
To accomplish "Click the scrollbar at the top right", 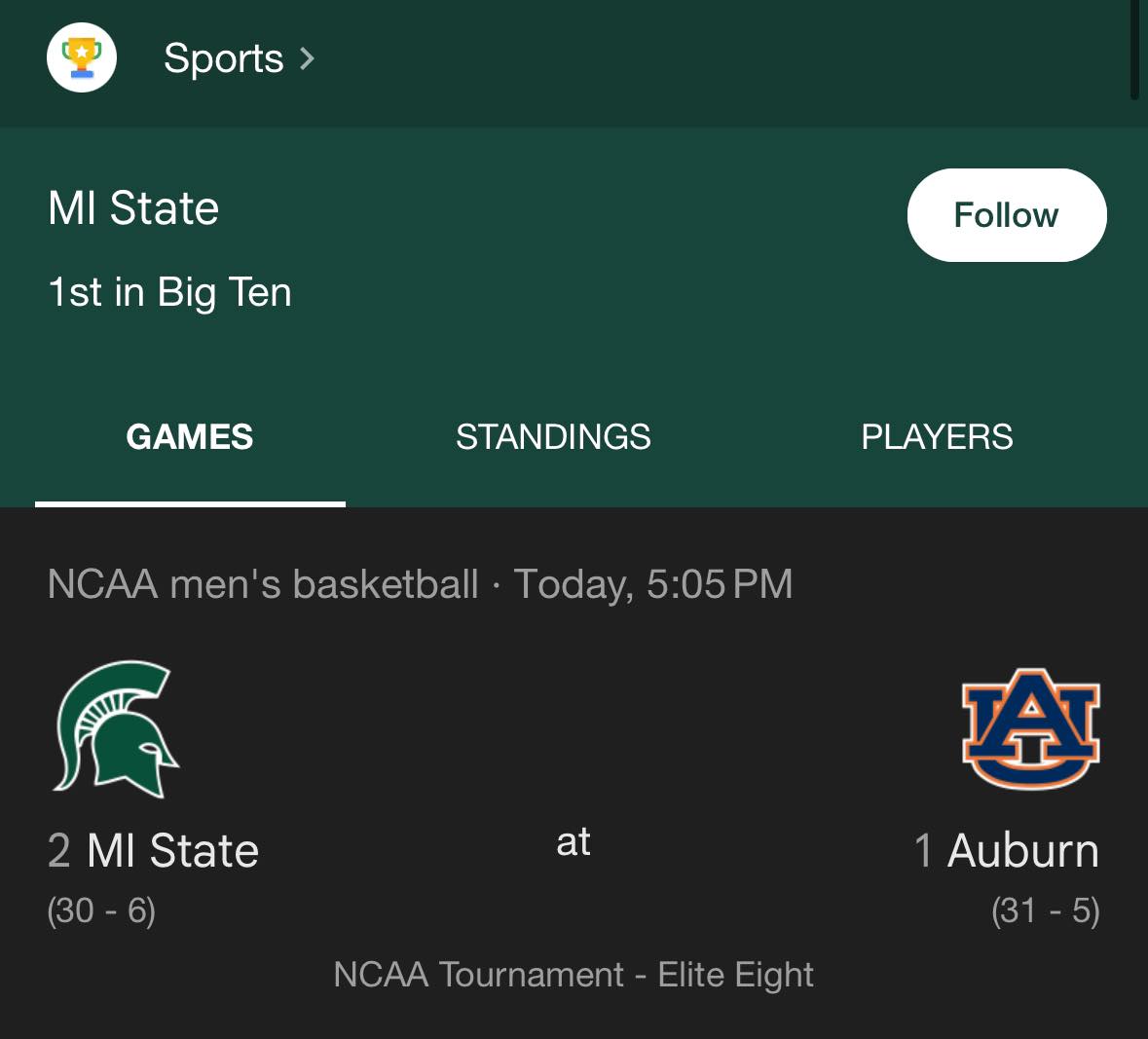I will coord(1134,49).
